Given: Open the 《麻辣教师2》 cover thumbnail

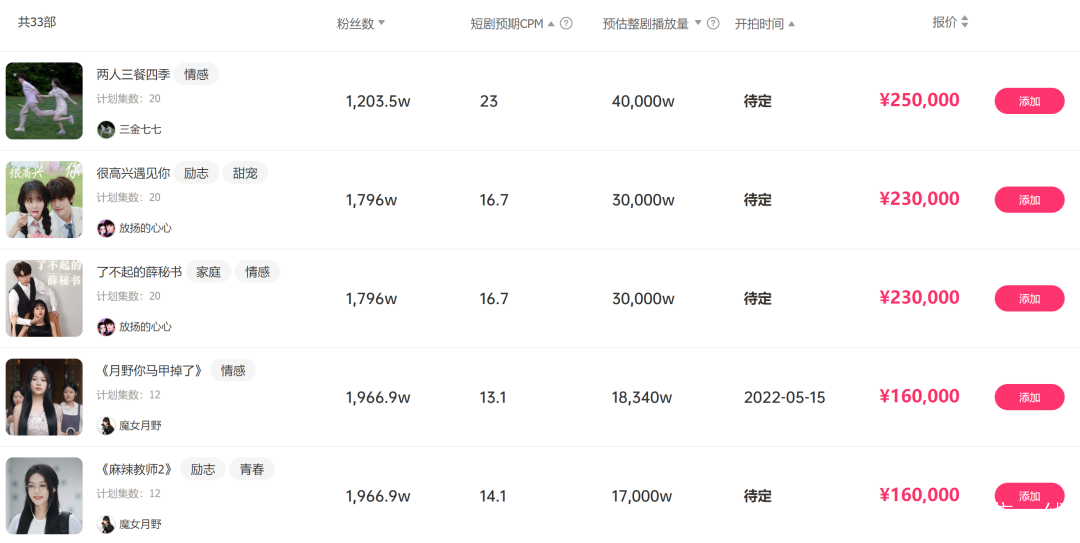Looking at the screenshot, I should 44,496.
